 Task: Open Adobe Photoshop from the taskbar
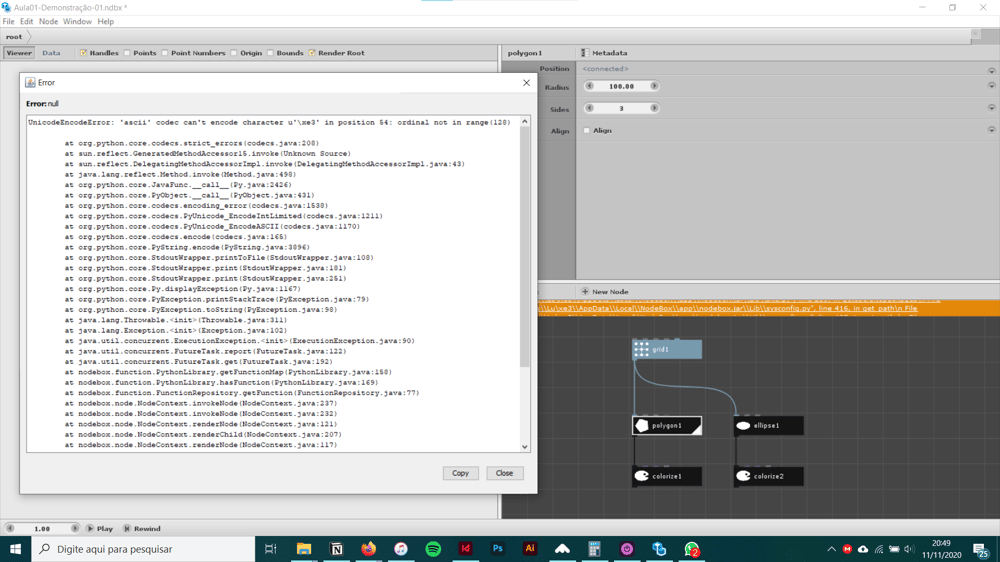point(497,549)
